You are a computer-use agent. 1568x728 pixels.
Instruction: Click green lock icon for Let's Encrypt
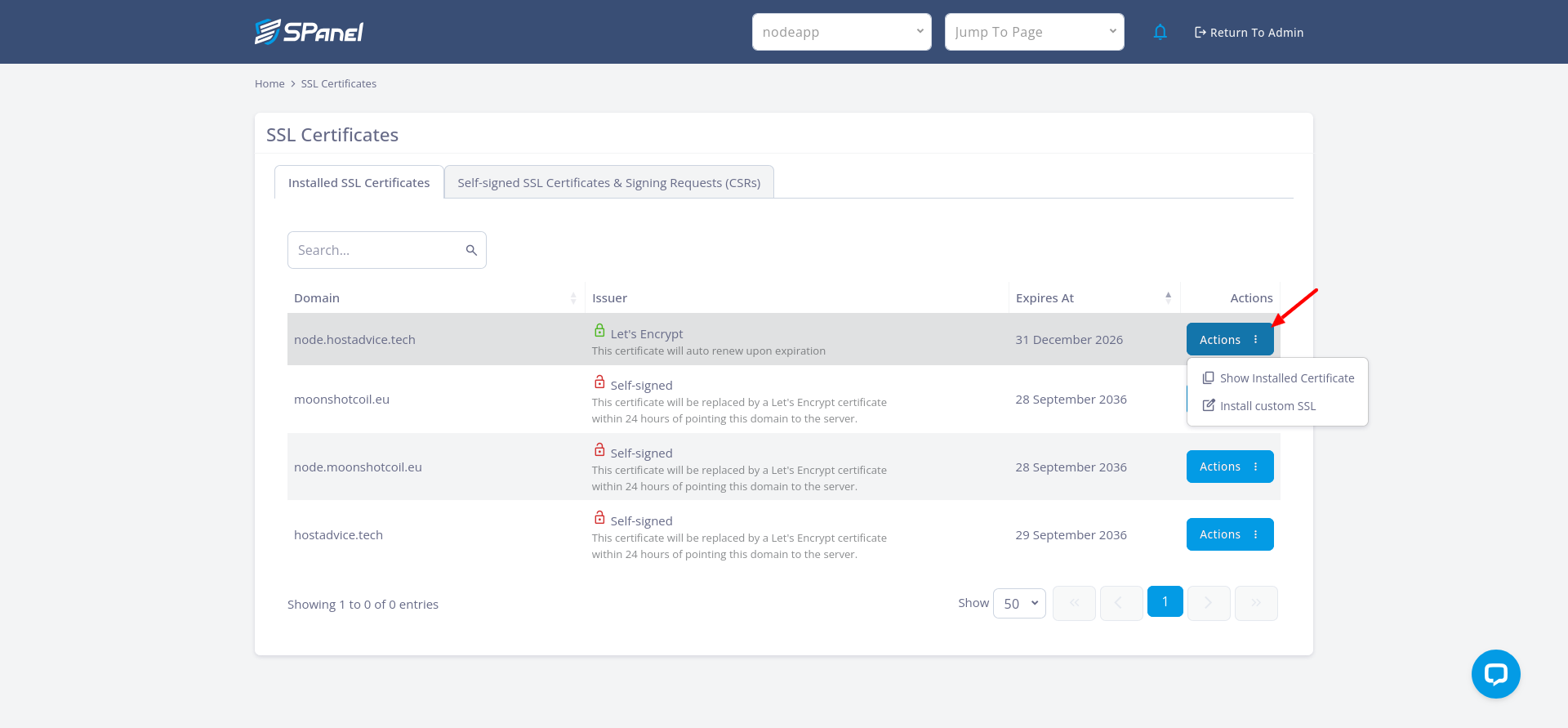click(x=599, y=331)
